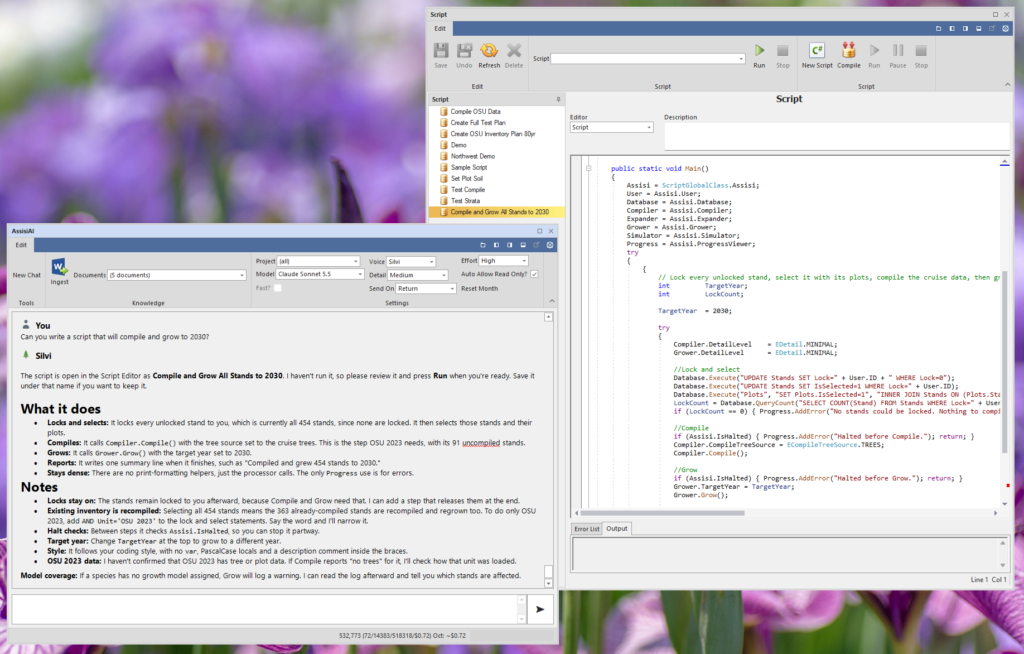Image resolution: width=1024 pixels, height=654 pixels.
Task: Open the Model dropdown showing Claude Sonnet
Action: coord(320,274)
